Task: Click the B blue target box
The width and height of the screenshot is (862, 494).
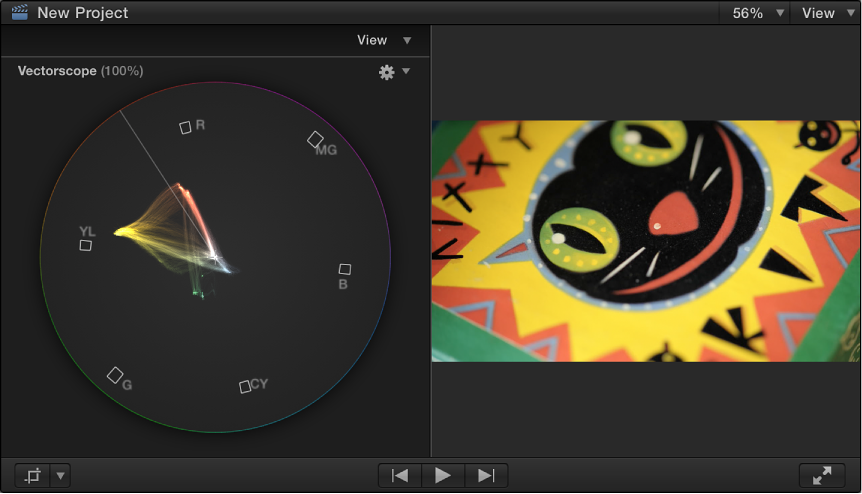Action: 345,269
